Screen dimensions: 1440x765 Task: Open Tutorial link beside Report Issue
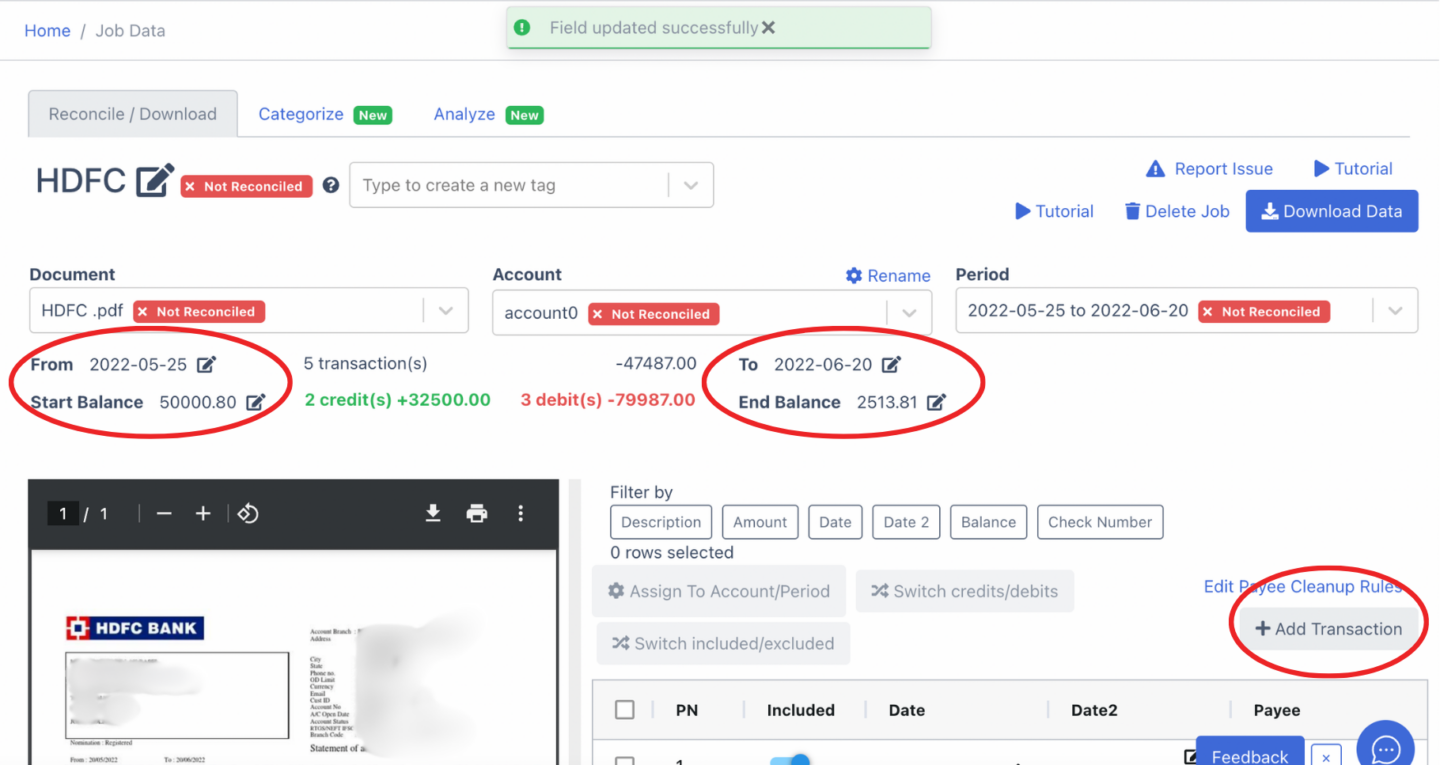click(x=1353, y=169)
